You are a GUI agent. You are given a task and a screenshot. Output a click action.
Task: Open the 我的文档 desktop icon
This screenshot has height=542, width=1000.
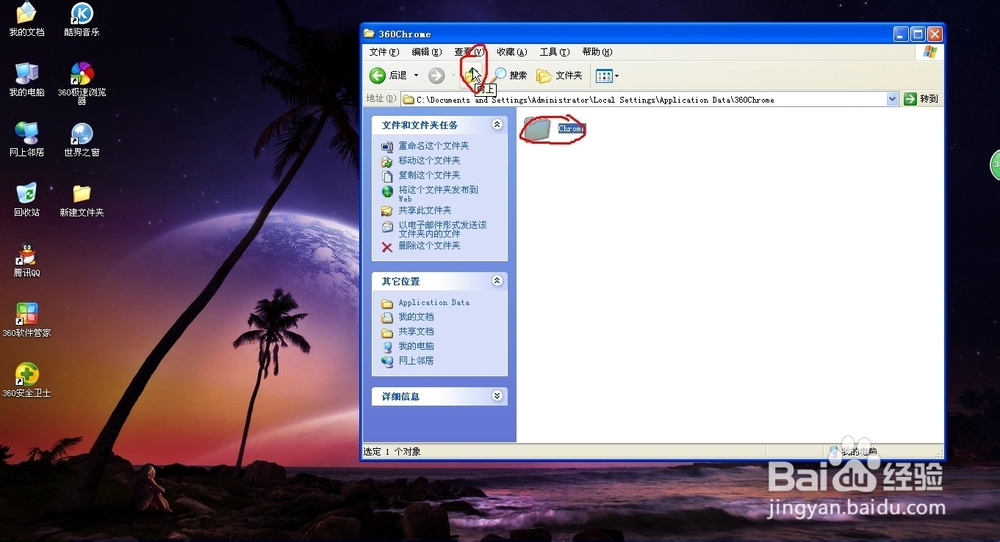pos(26,19)
